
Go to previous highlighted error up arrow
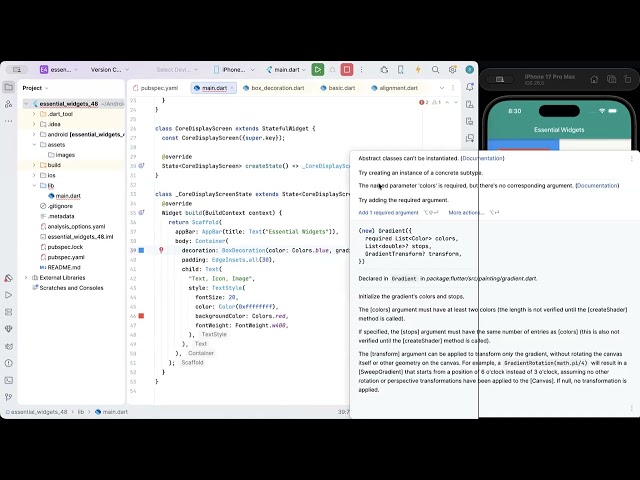pos(447,102)
